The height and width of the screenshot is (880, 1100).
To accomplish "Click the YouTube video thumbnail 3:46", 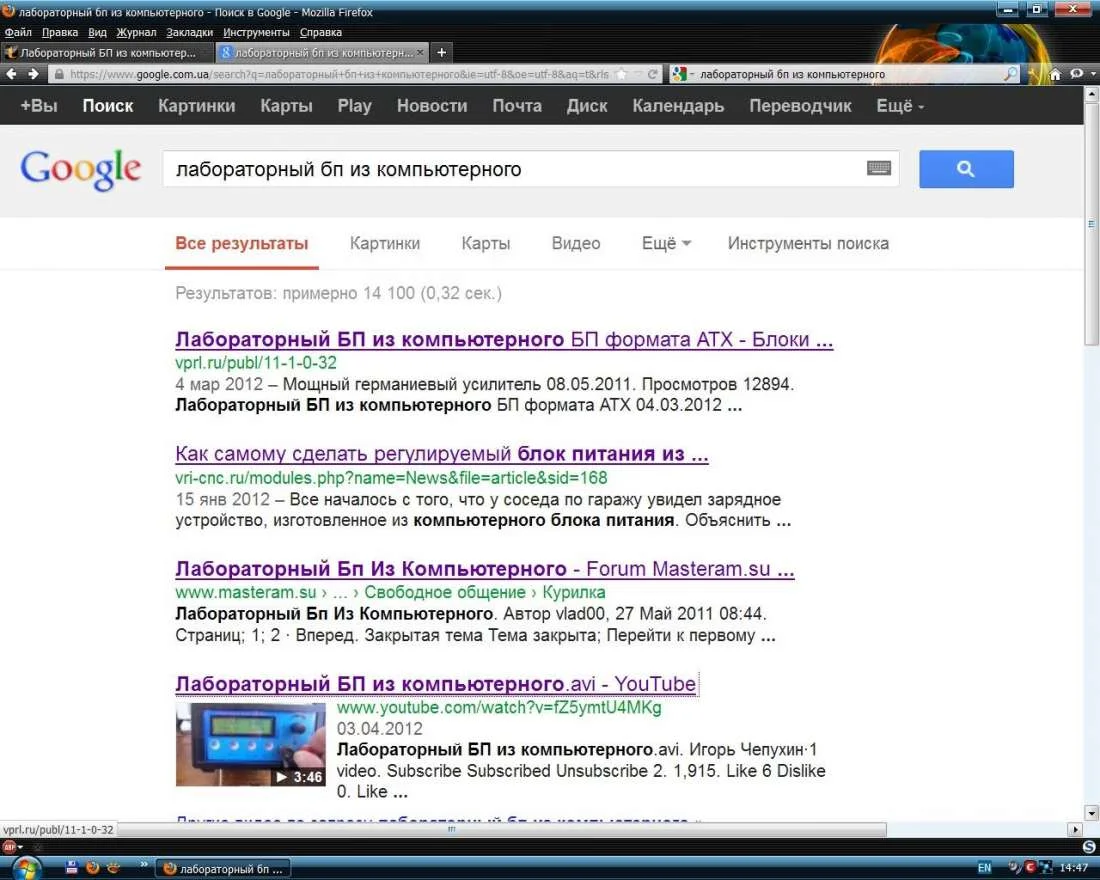I will pyautogui.click(x=250, y=744).
